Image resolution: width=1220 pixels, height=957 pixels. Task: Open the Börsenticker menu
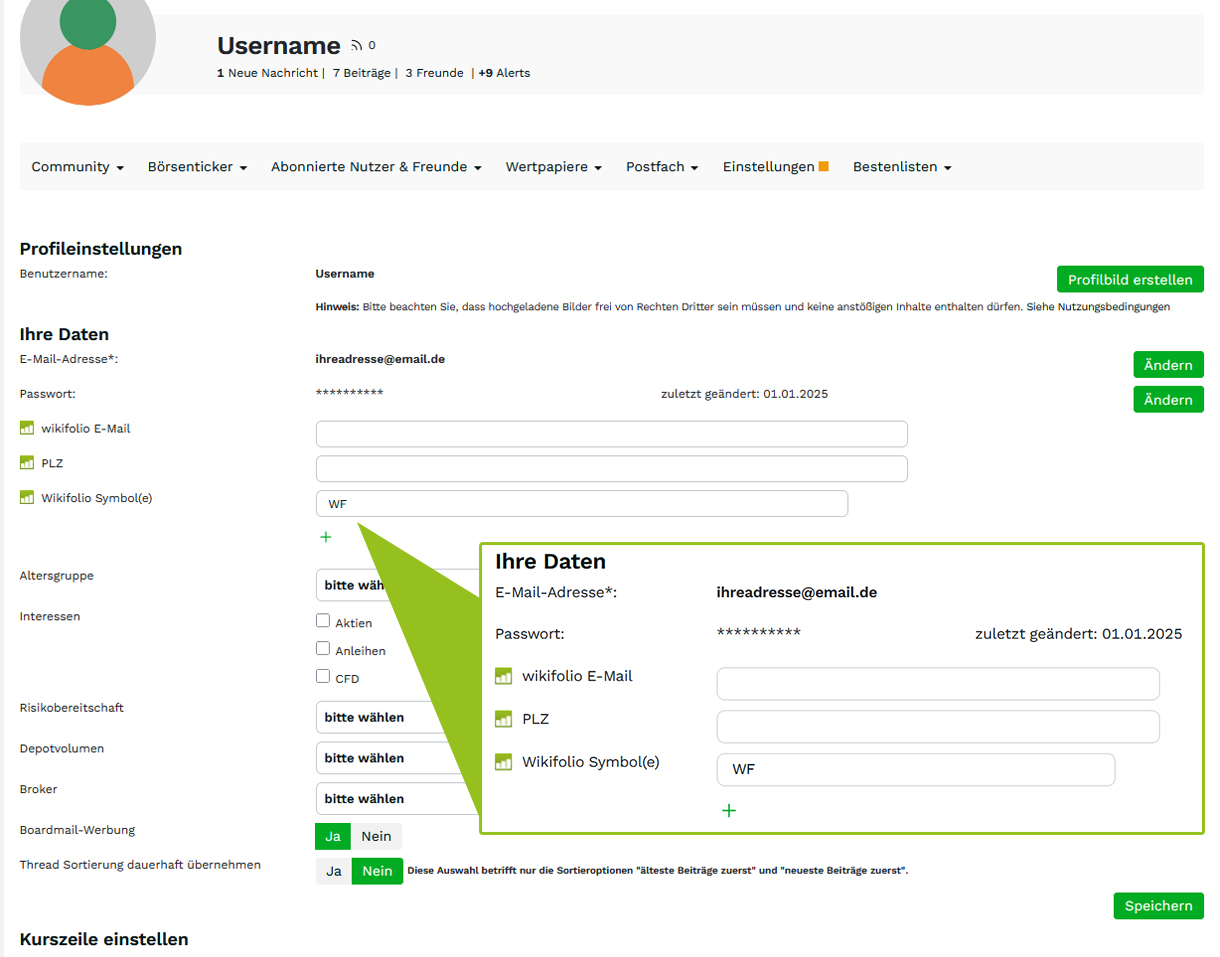(x=197, y=167)
